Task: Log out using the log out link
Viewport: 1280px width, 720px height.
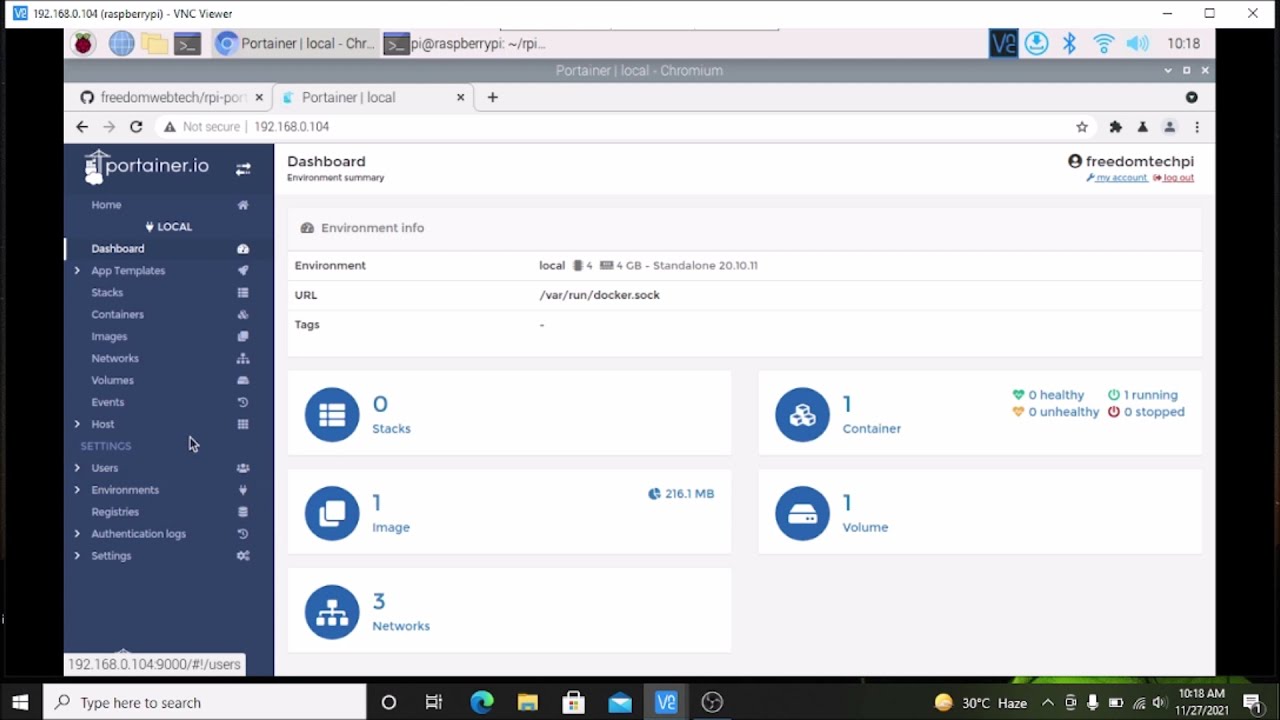Action: 1174,178
